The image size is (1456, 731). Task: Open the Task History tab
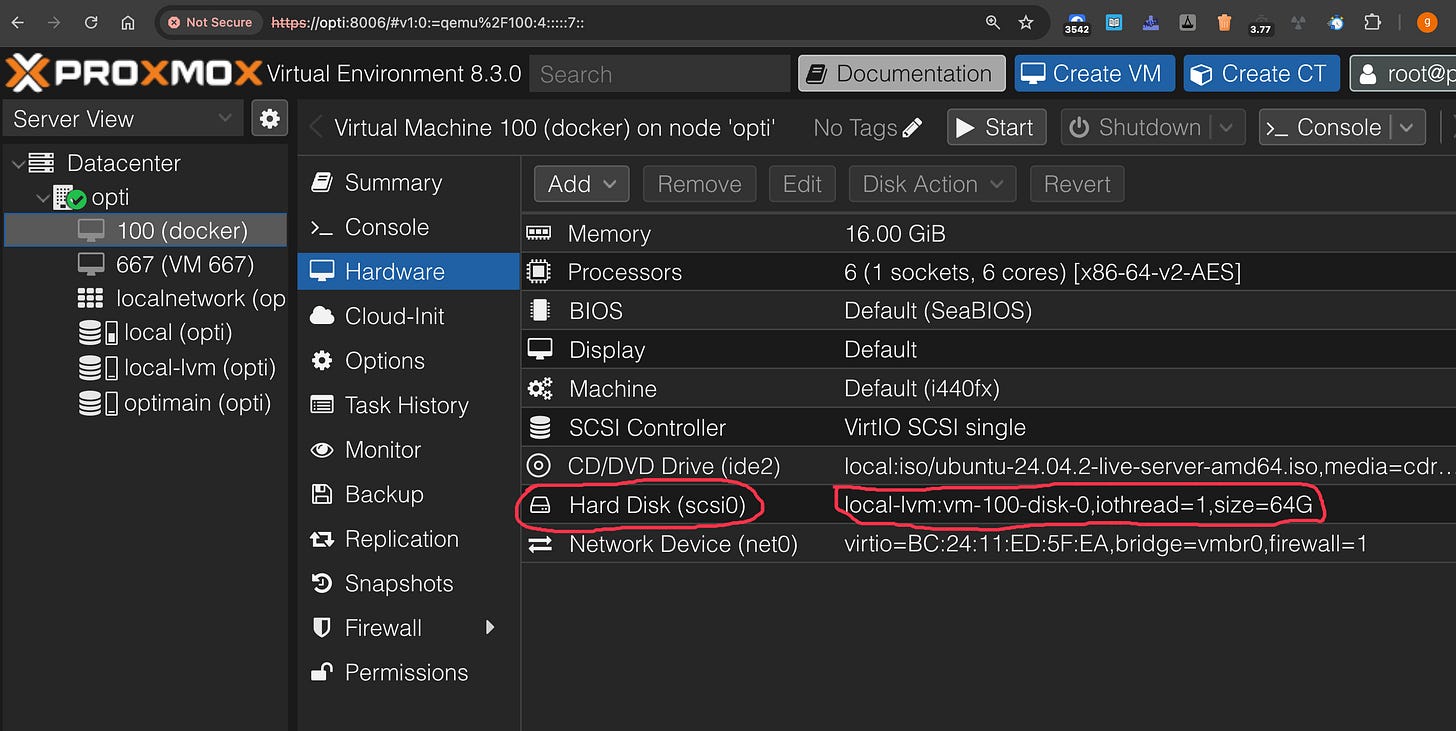409,405
